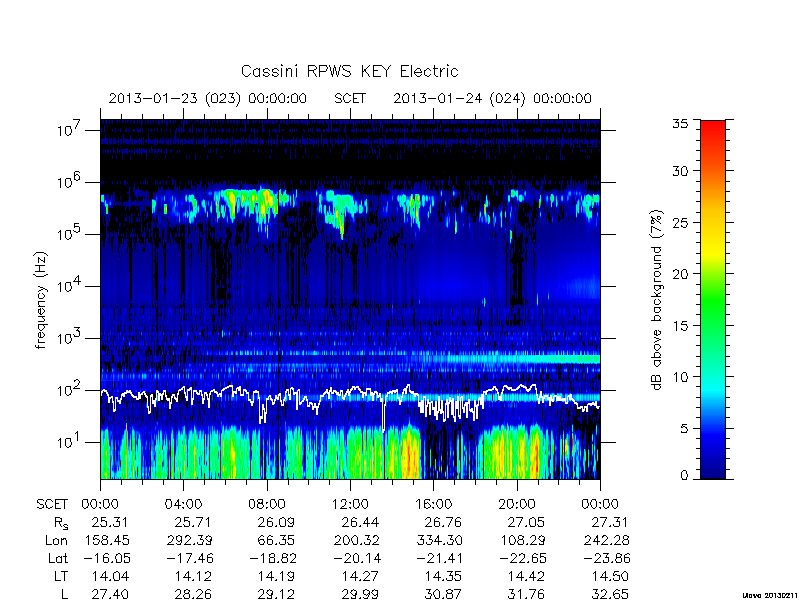Click L-shell value '29.99'
This screenshot has height=600, width=800.
coord(360,594)
